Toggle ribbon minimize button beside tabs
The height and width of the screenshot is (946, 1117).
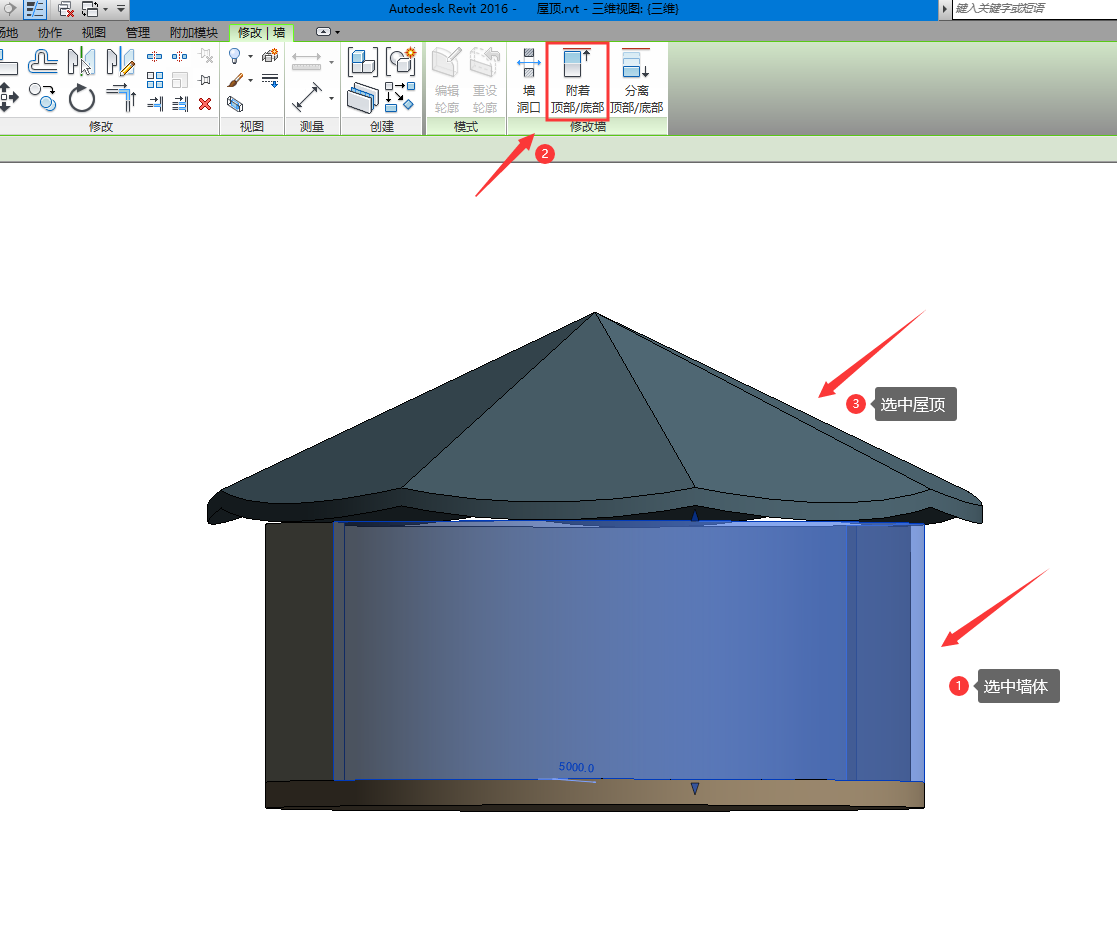323,32
